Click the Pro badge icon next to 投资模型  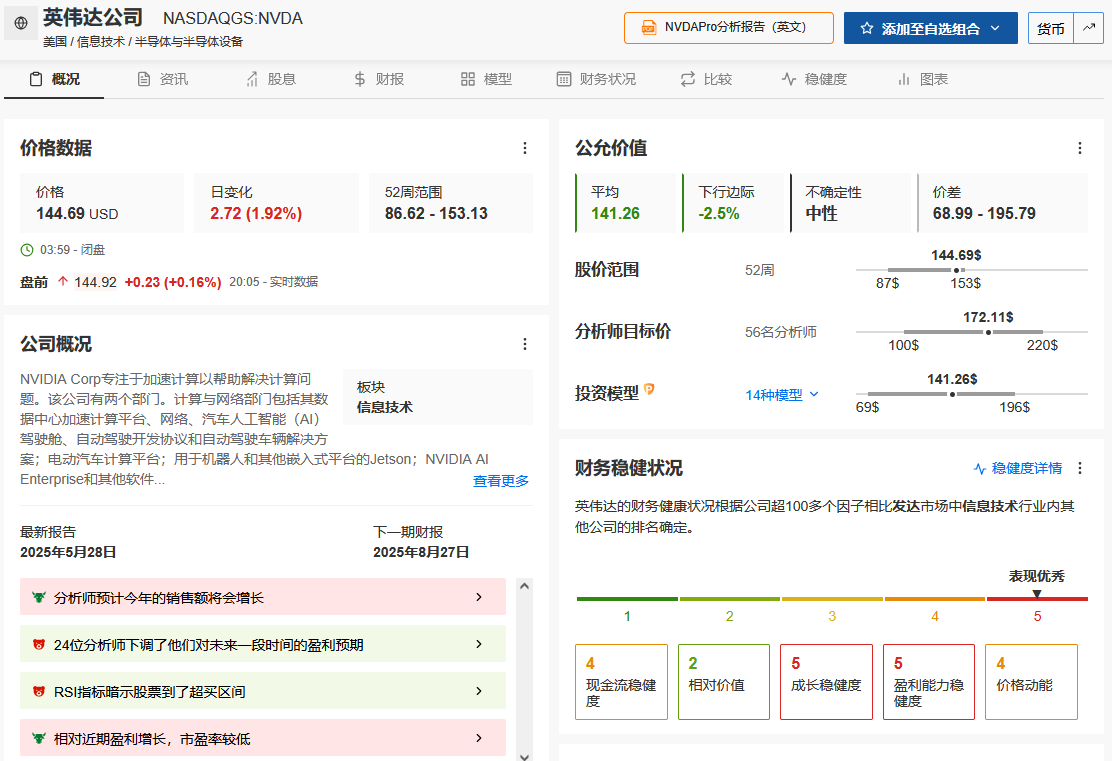tap(650, 389)
